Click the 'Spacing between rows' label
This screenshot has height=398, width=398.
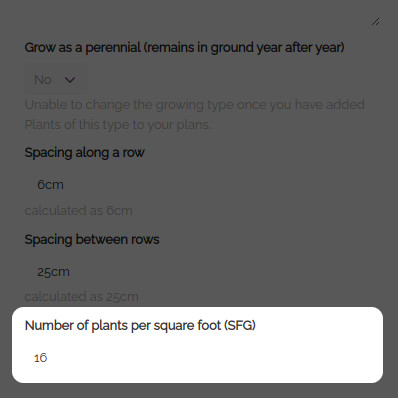92,239
